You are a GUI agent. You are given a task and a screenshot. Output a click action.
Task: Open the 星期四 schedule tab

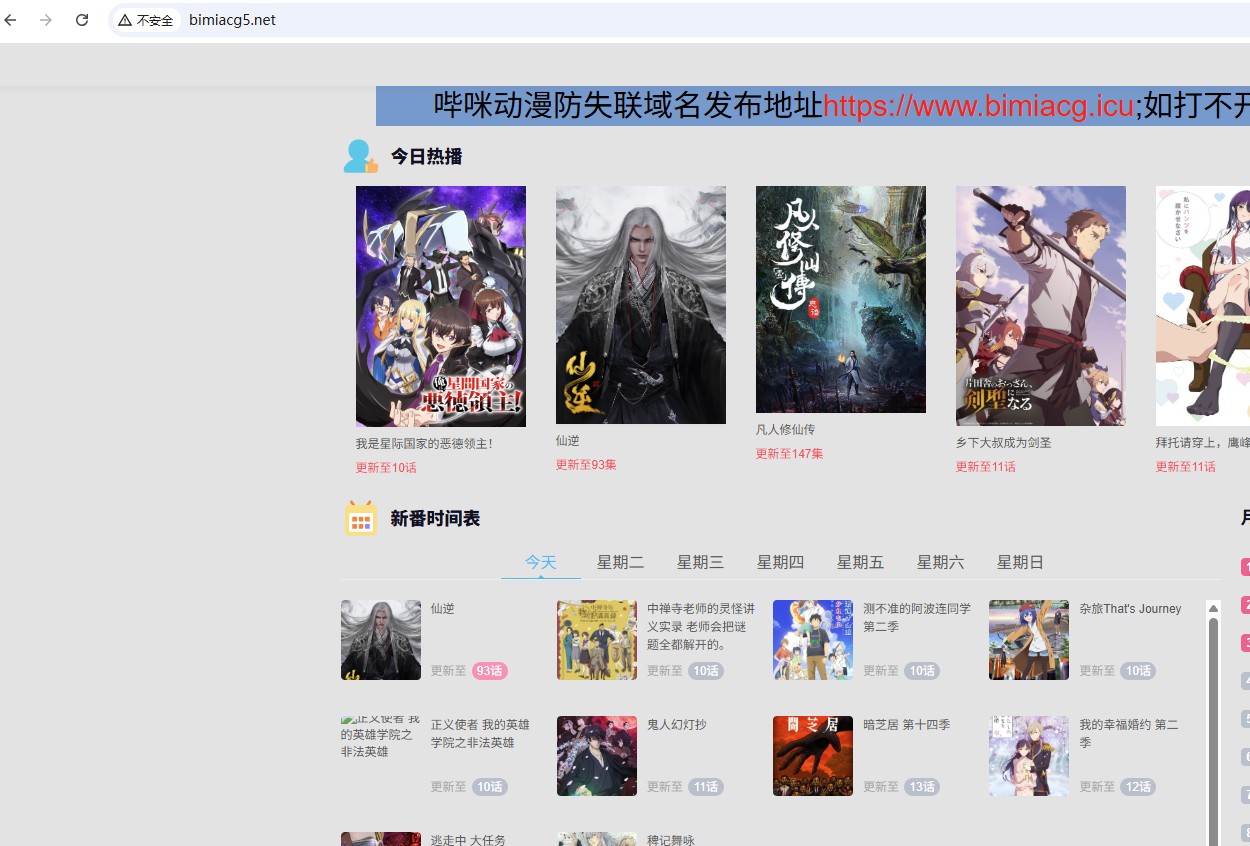781,562
